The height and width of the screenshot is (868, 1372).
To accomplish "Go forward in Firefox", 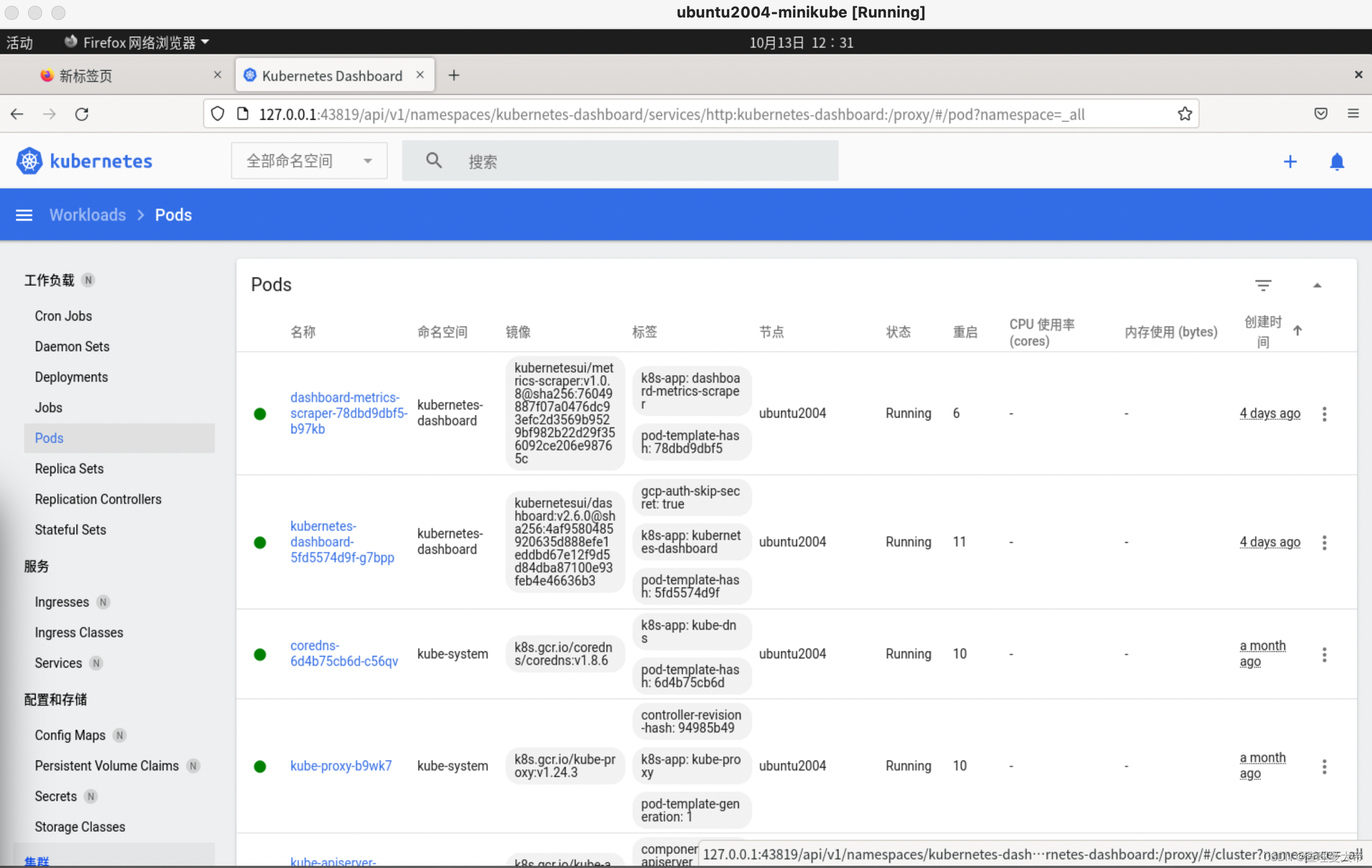I will pyautogui.click(x=50, y=114).
